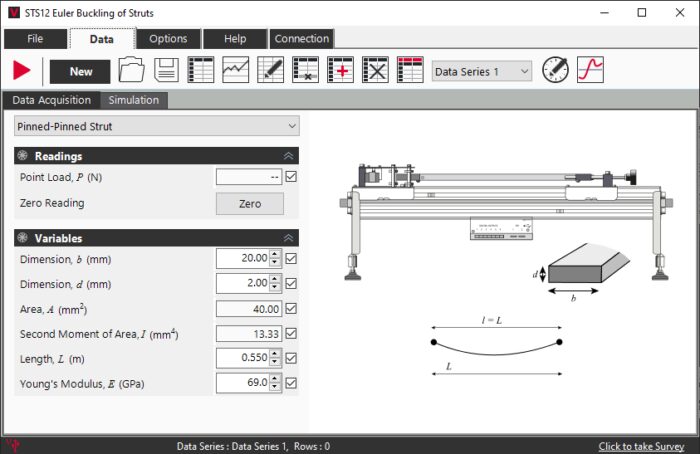
Task: Click the app logo in the title bar
Action: 13,12
